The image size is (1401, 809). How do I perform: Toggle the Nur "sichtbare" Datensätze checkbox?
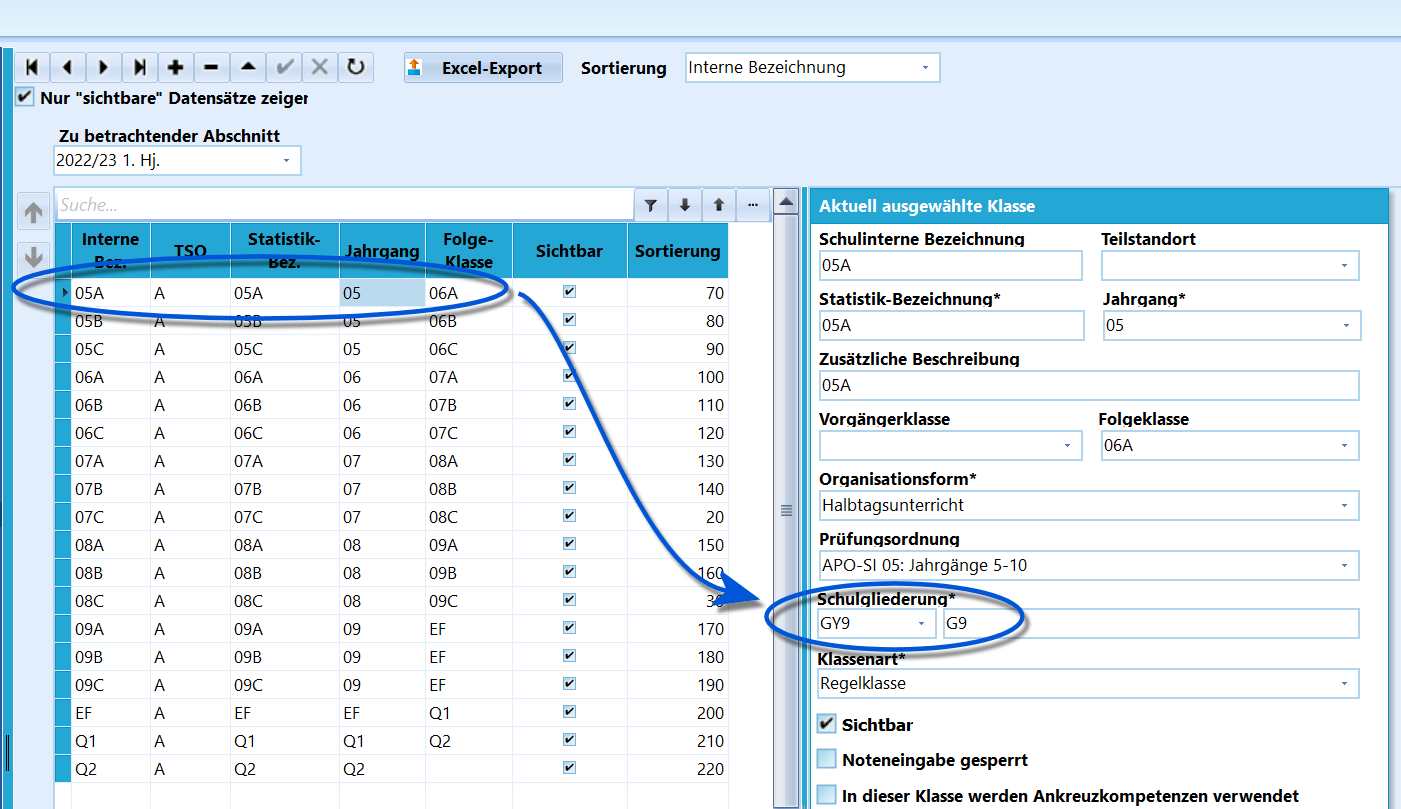[25, 98]
